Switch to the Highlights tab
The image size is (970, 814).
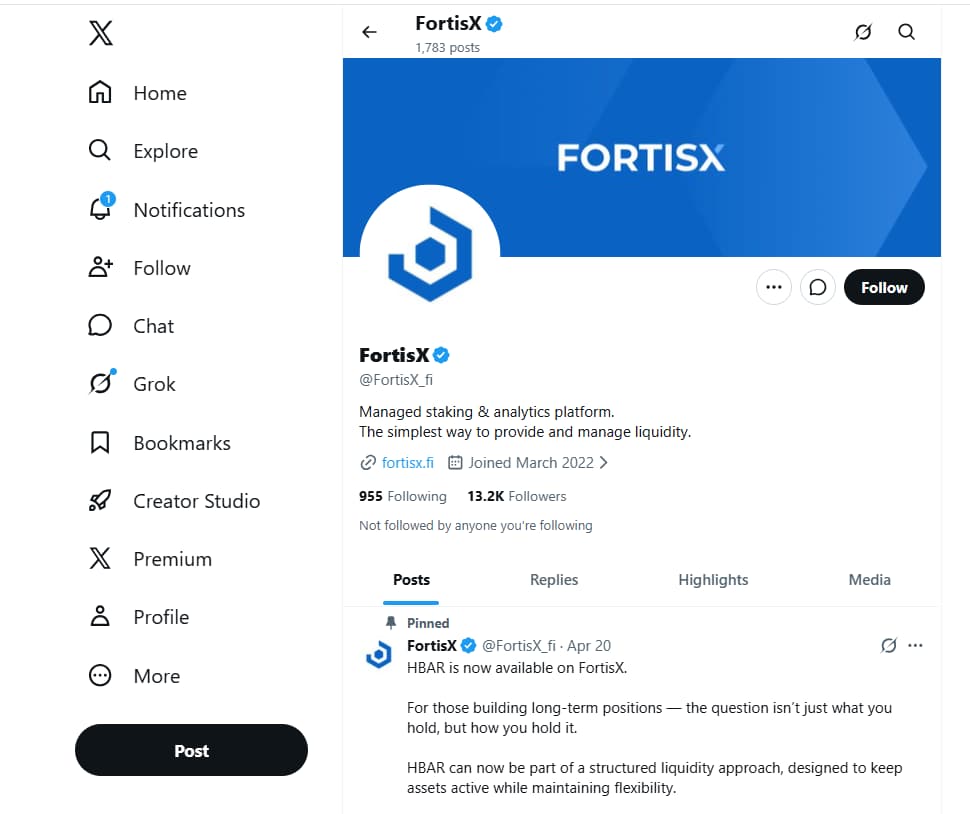[x=713, y=580]
